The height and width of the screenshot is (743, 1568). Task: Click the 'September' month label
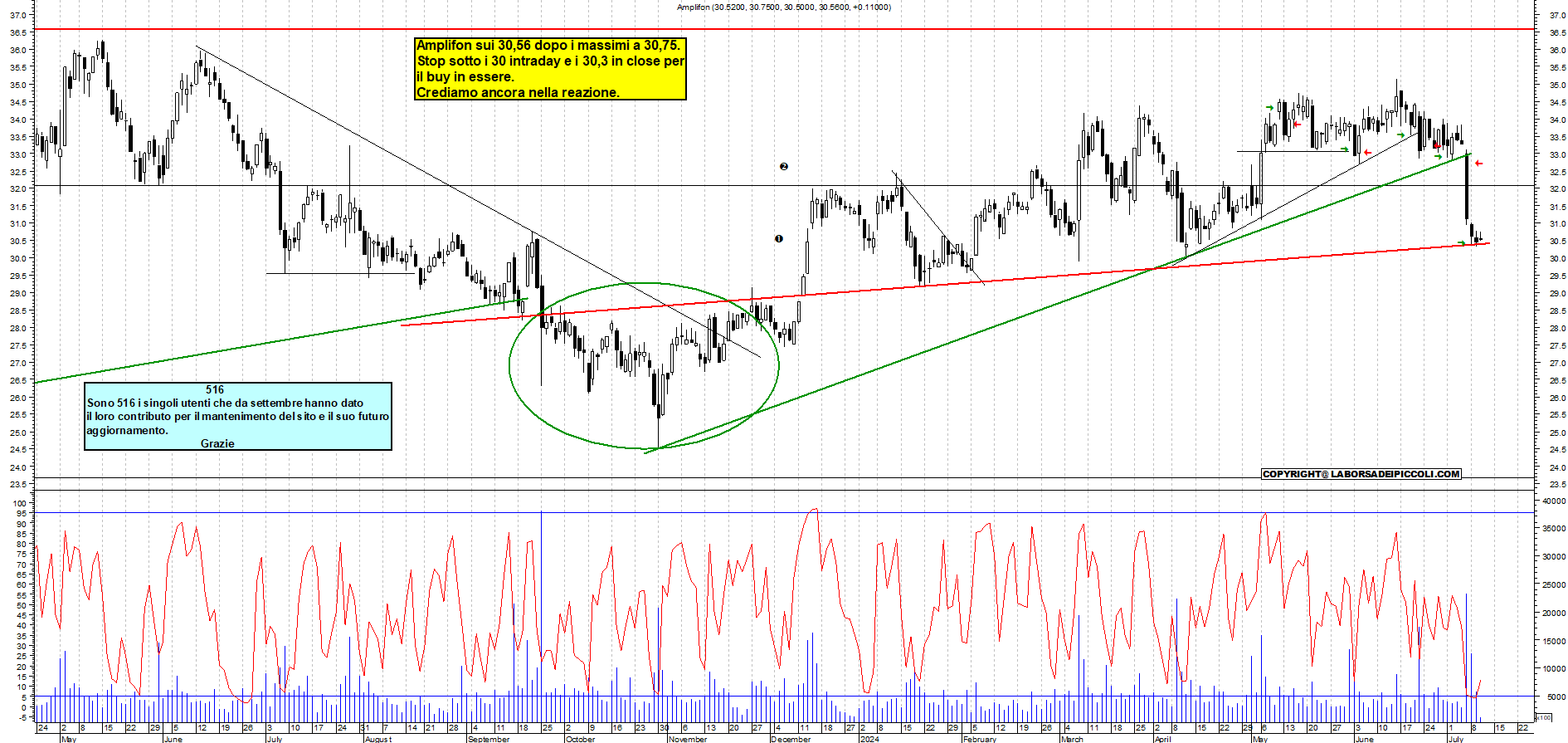489,739
